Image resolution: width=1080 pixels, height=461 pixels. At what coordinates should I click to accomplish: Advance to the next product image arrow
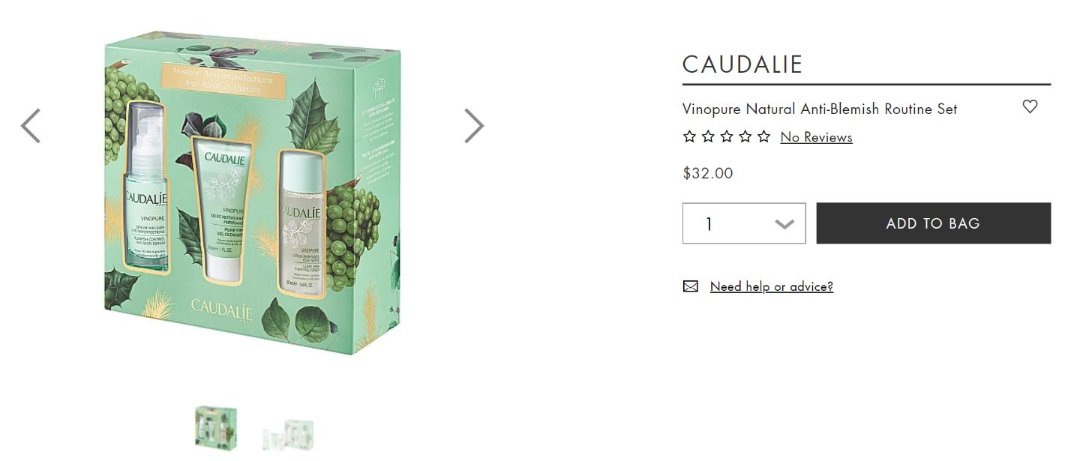tap(474, 126)
